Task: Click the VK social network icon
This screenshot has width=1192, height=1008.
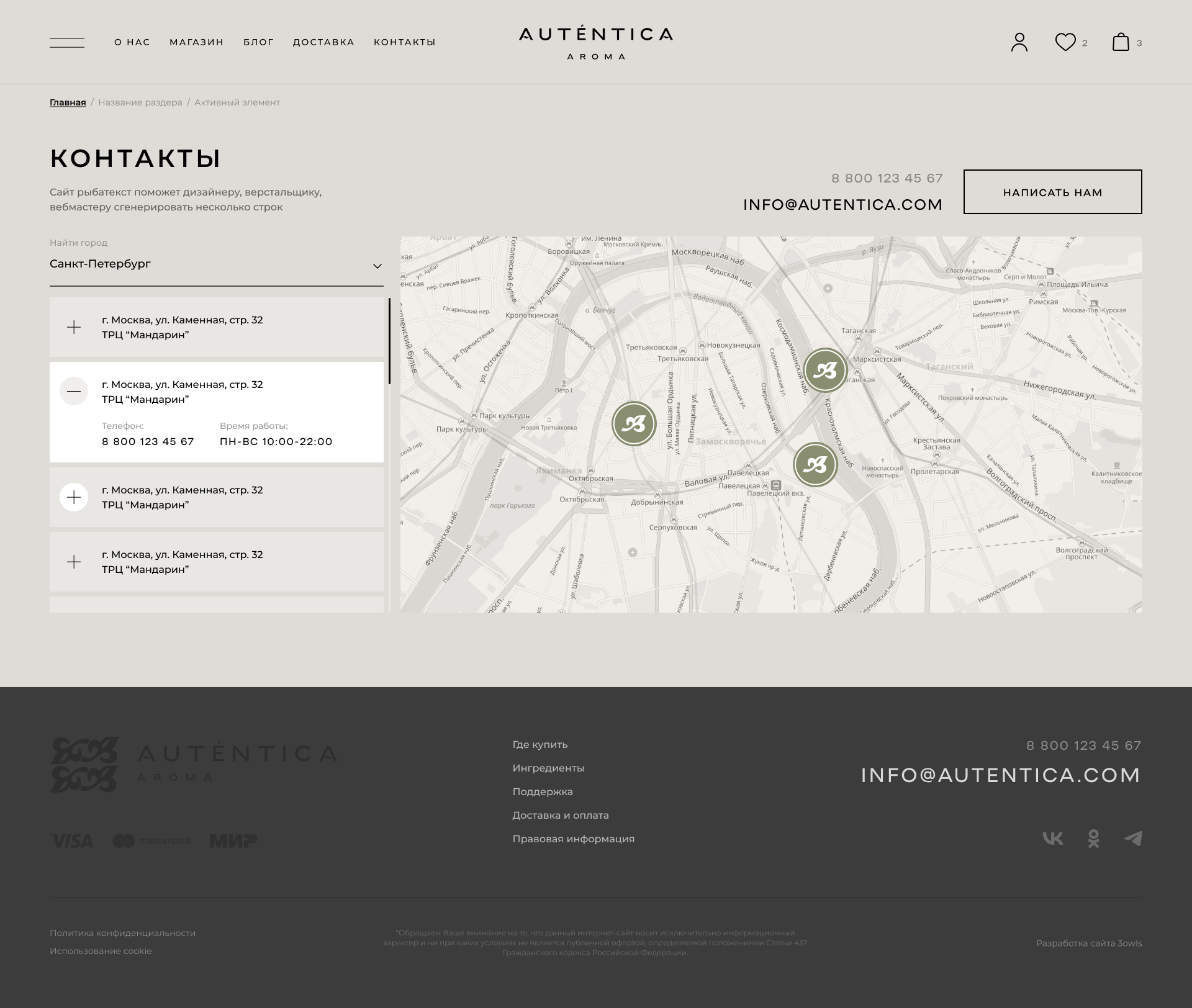Action: tap(1052, 839)
